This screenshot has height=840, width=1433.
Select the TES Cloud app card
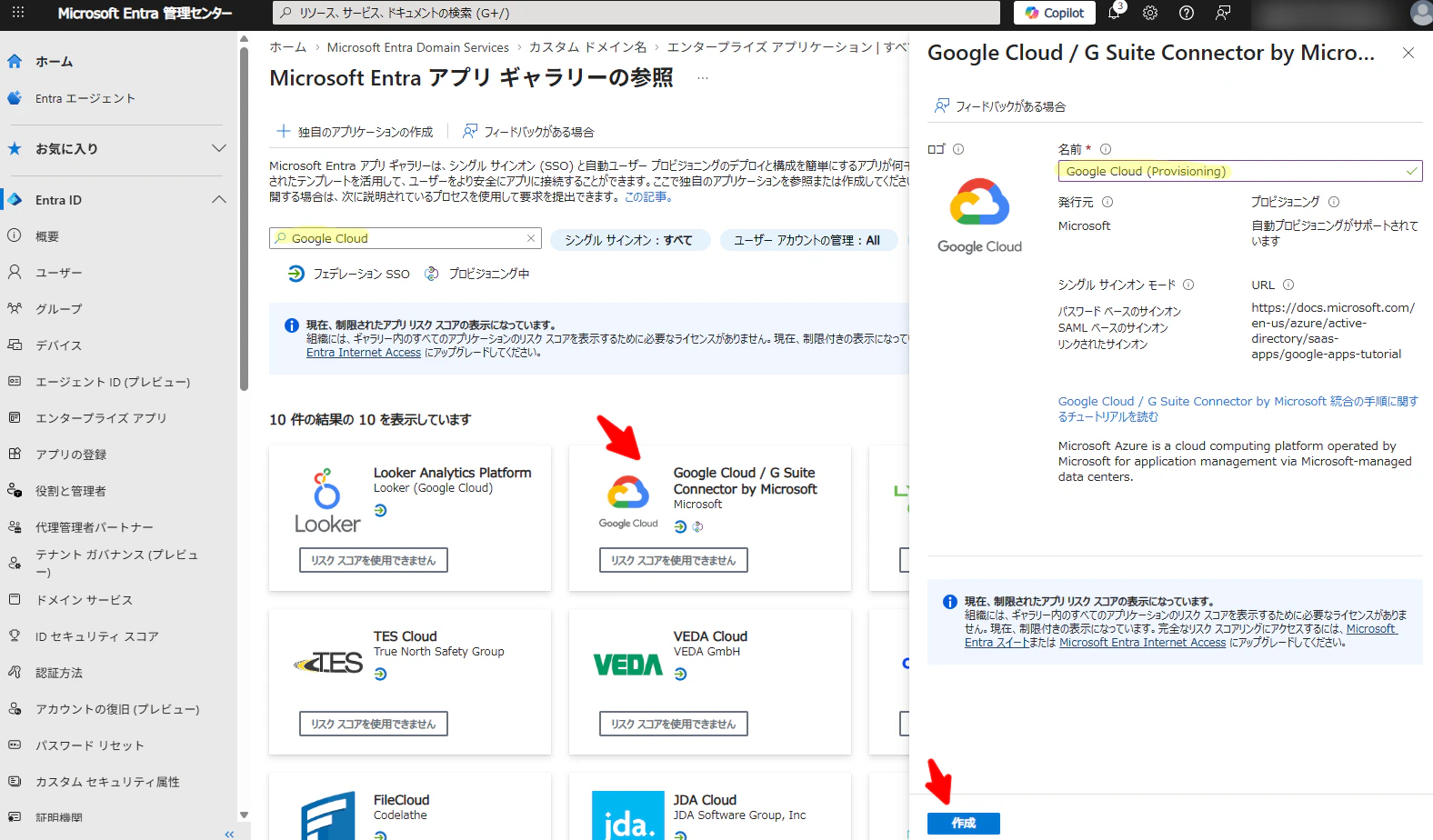(x=410, y=682)
